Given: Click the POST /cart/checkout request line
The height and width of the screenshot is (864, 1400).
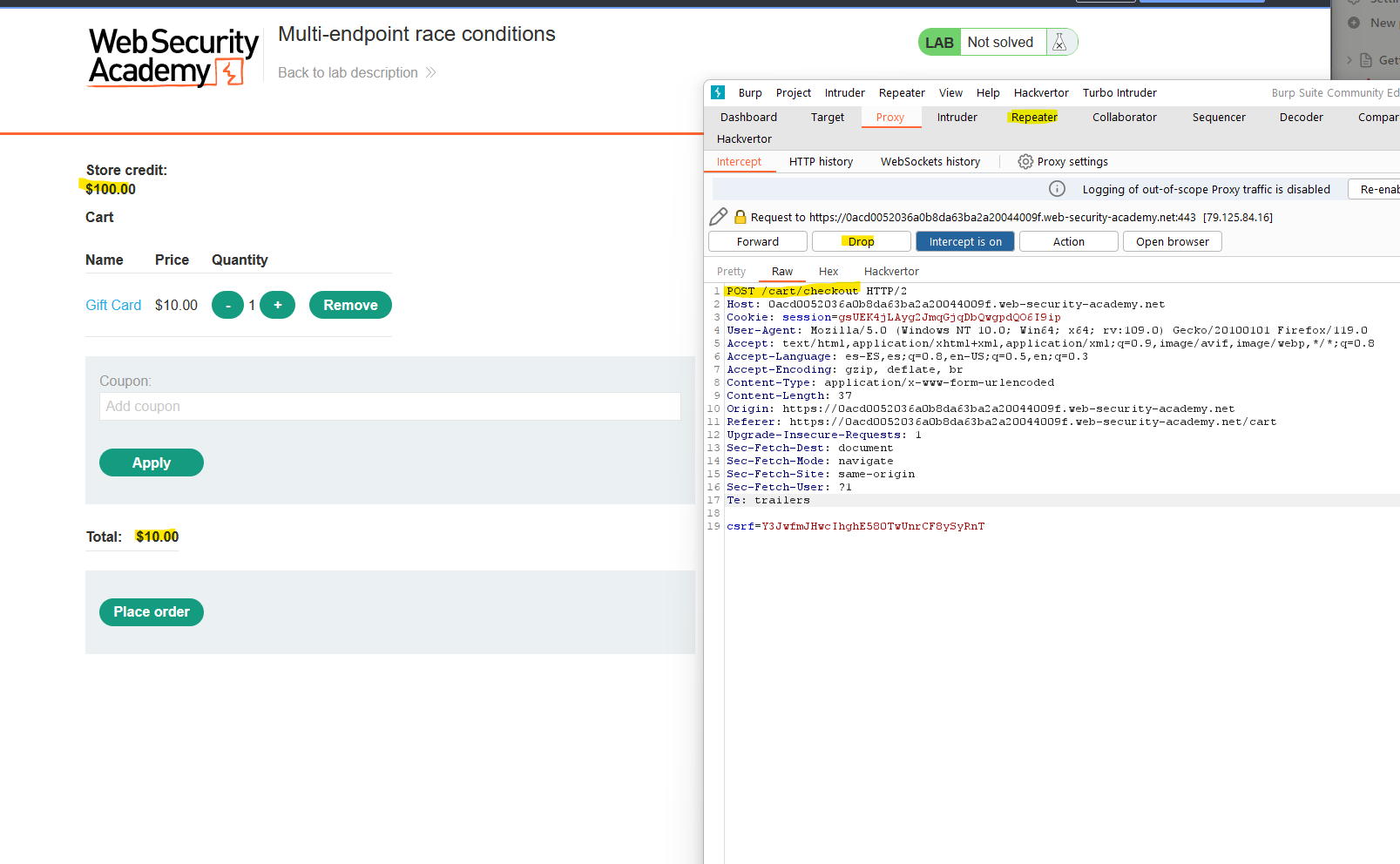Looking at the screenshot, I should (x=816, y=291).
